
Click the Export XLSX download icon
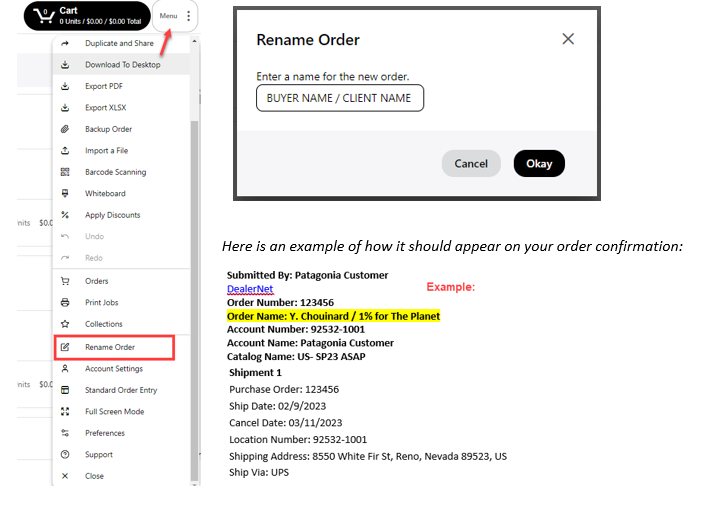[x=65, y=107]
